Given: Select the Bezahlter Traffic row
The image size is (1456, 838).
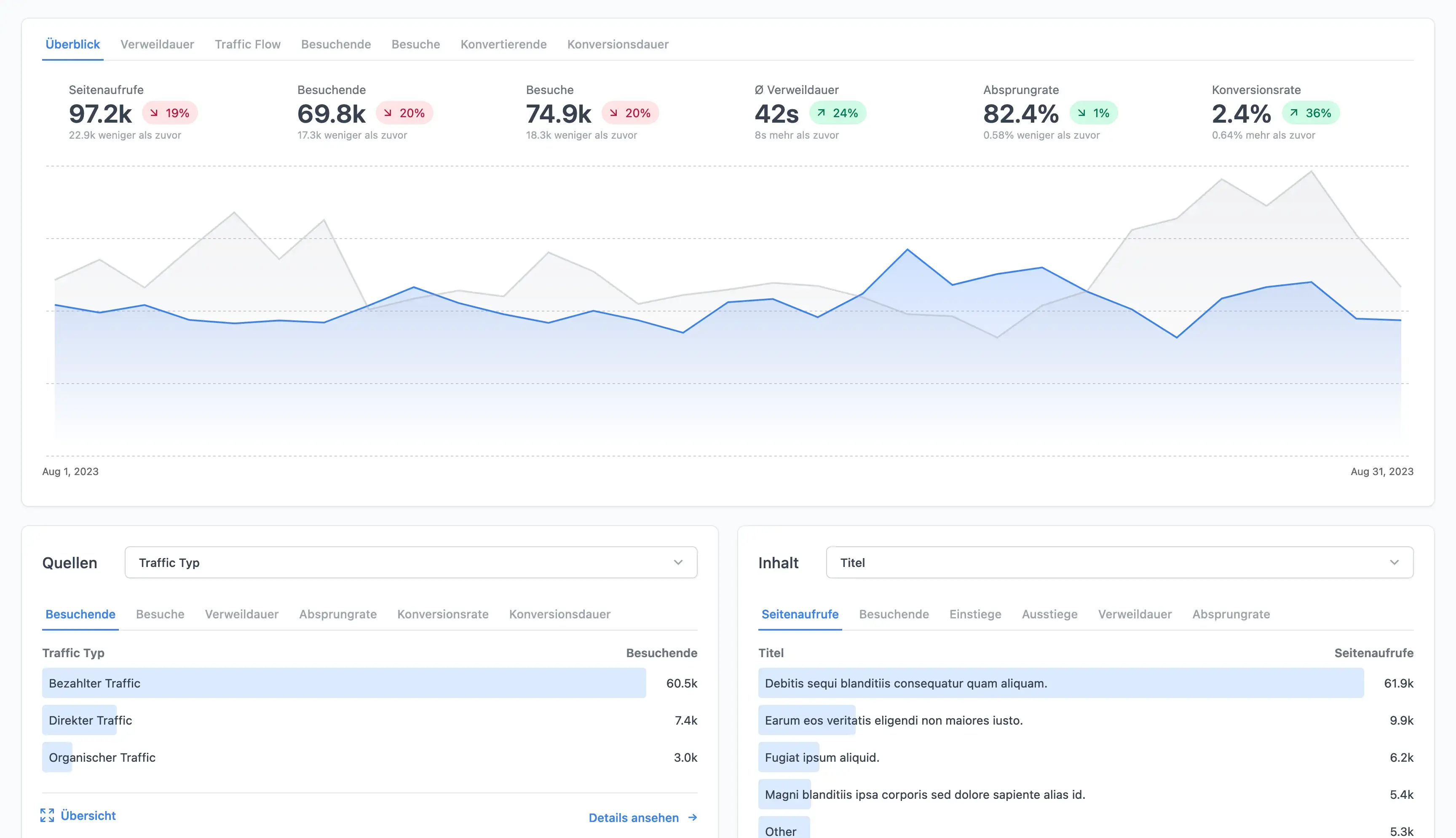Looking at the screenshot, I should (344, 683).
